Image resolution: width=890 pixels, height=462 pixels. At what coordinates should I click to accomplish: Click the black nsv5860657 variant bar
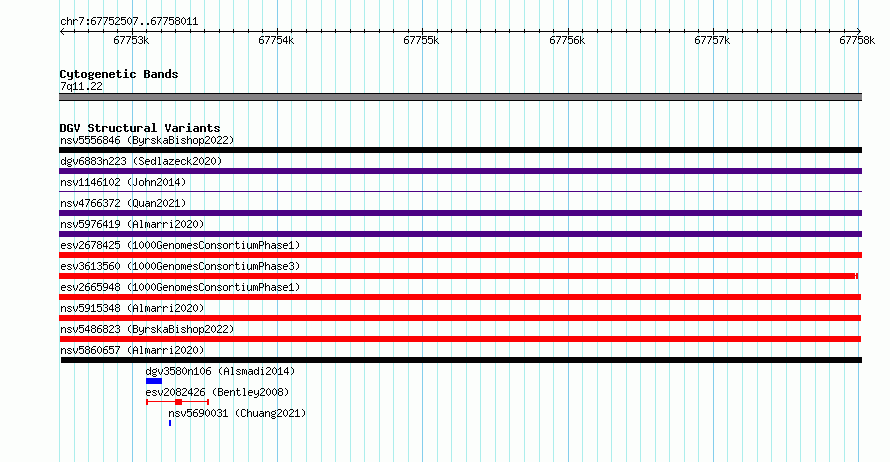coord(461,360)
